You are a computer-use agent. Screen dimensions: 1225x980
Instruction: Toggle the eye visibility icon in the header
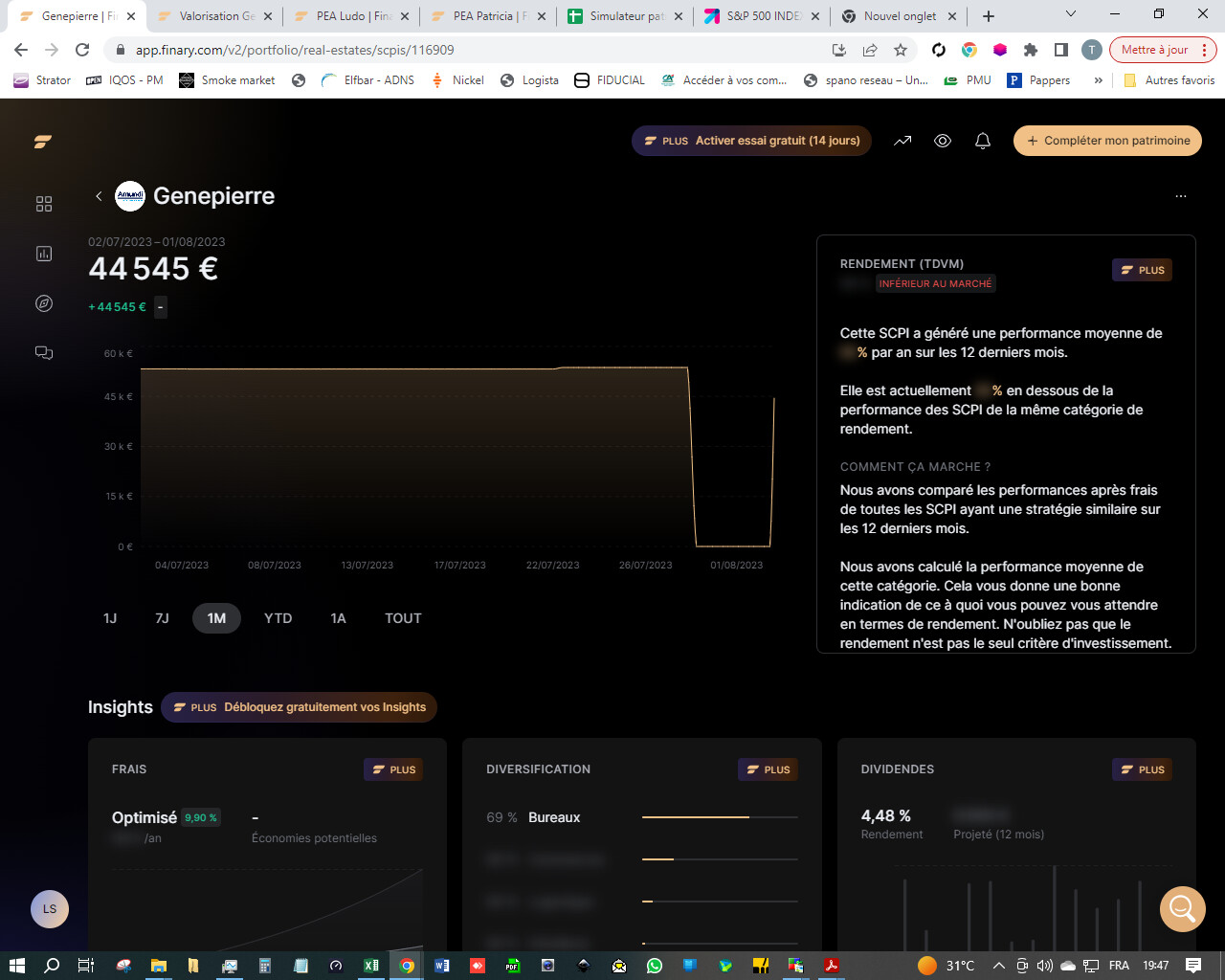coord(943,141)
